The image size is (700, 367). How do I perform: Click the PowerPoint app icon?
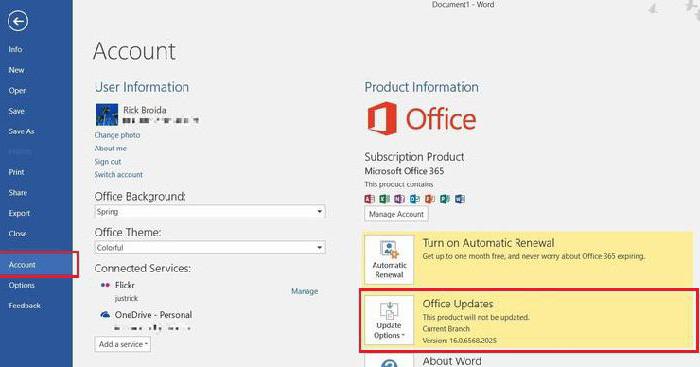[x=430, y=199]
